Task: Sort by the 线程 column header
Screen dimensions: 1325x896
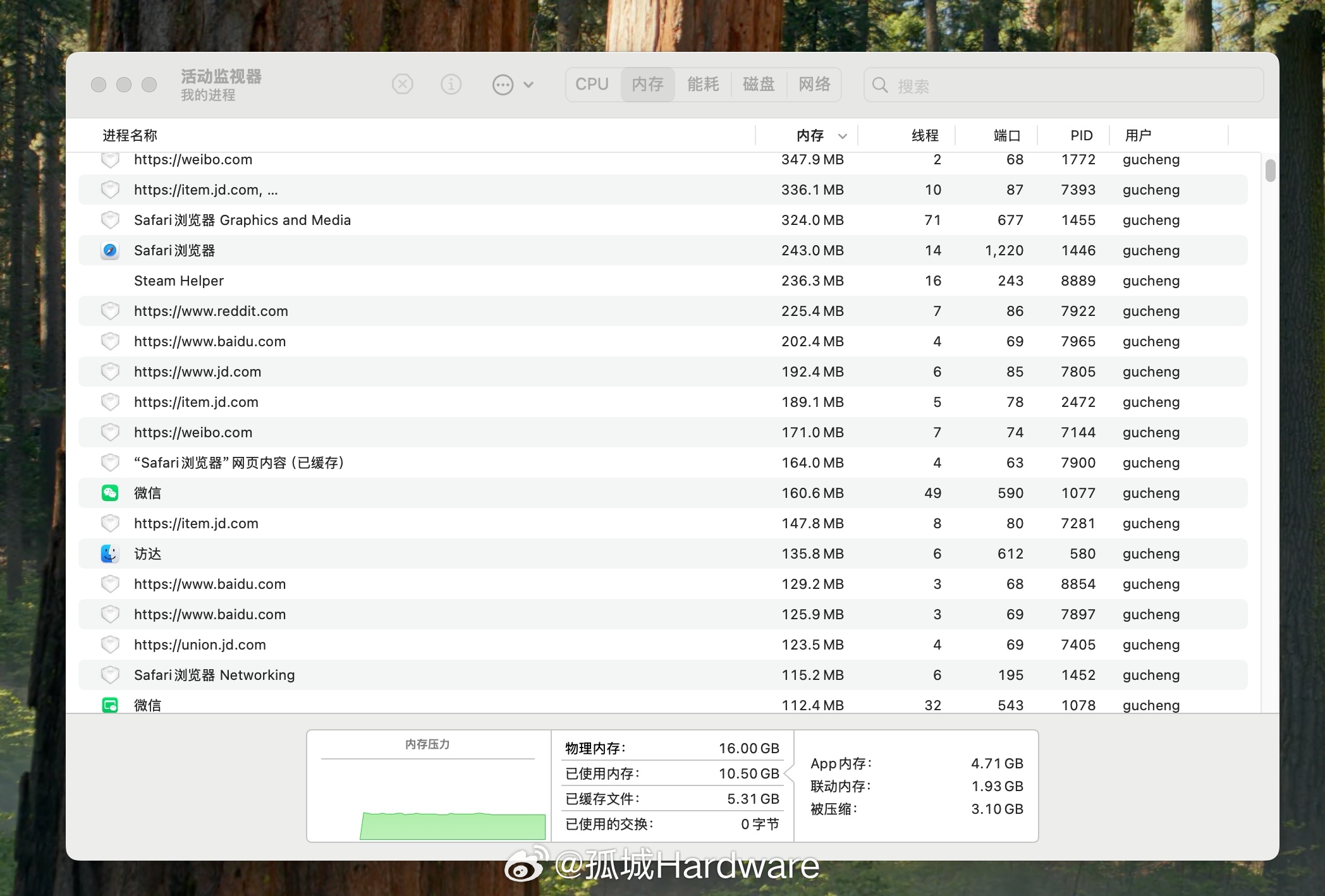Action: click(x=925, y=135)
